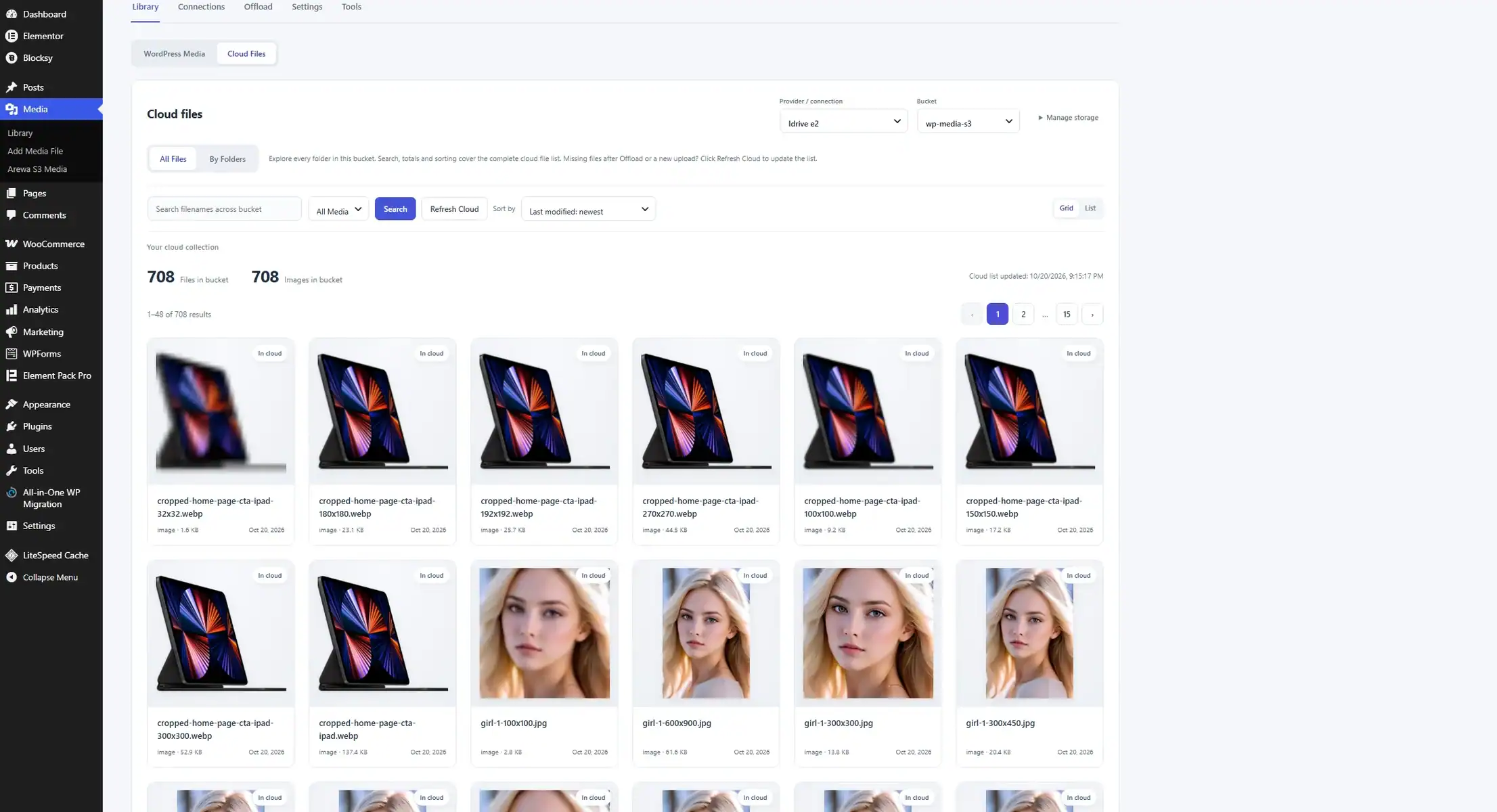Click filename cropped-home-page-cta-ipad-192x192.webp
The width and height of the screenshot is (1497, 812).
[x=539, y=507]
